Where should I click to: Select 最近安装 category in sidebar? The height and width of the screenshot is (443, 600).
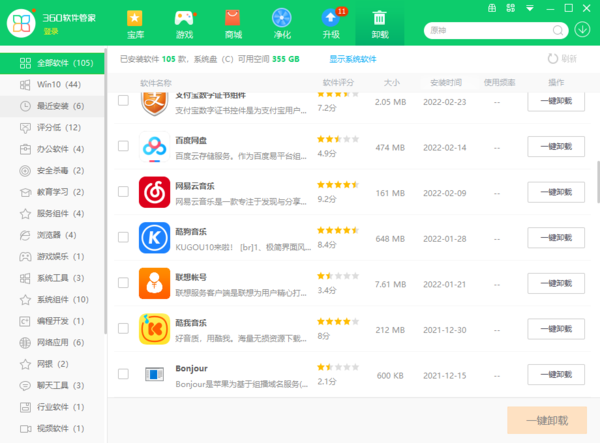pyautogui.click(x=60, y=106)
